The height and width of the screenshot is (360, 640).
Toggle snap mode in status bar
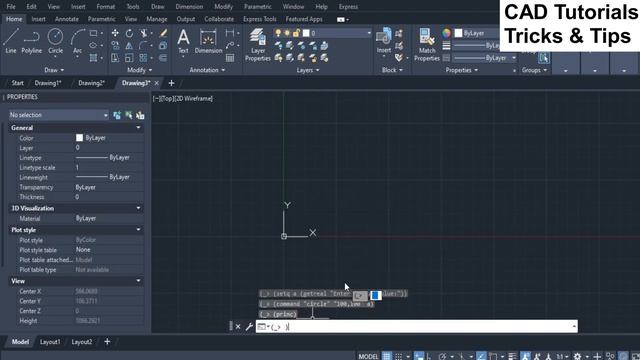pyautogui.click(x=399, y=356)
